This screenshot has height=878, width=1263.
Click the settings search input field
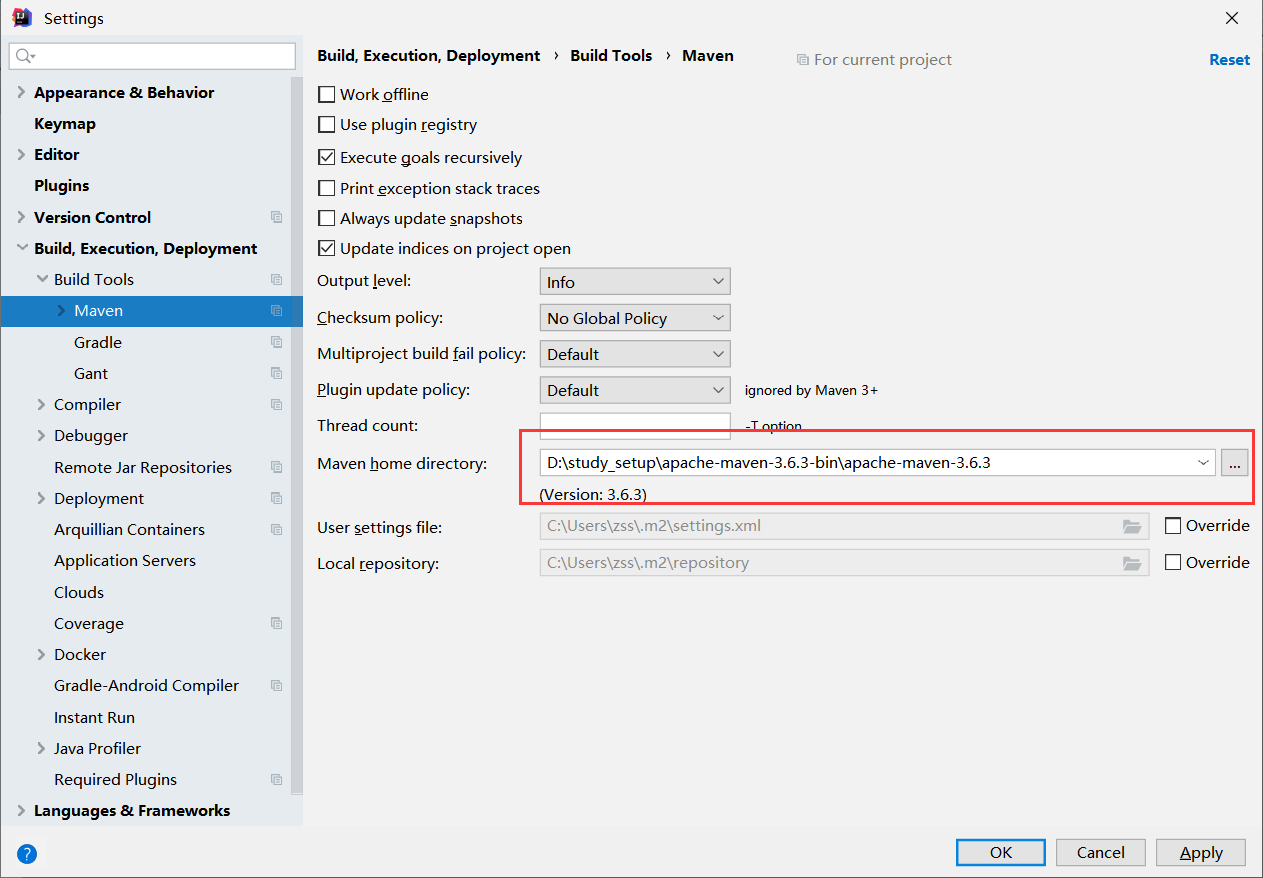pyautogui.click(x=152, y=56)
